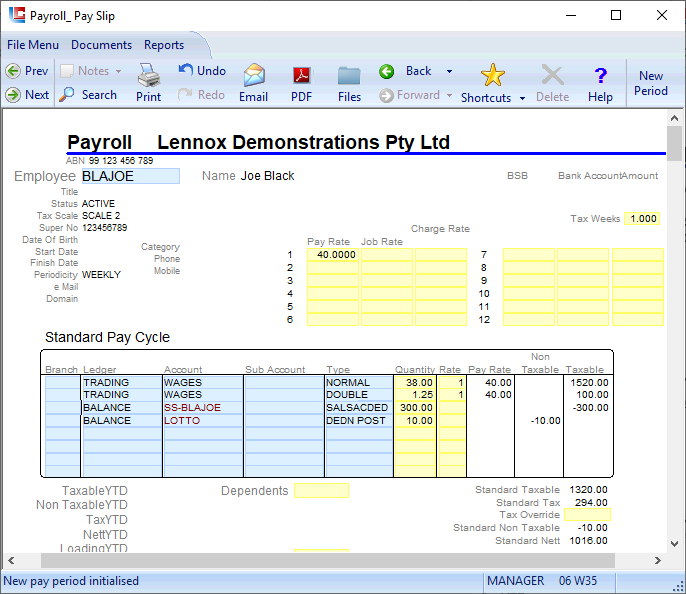The image size is (686, 594).
Task: Open the Files folder icon
Action: click(x=349, y=76)
